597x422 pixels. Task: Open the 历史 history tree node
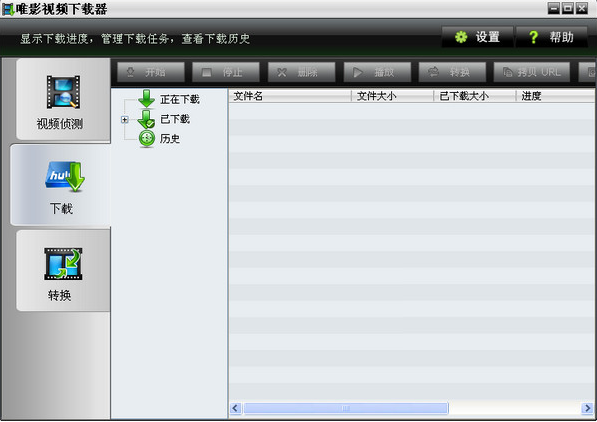[x=169, y=139]
